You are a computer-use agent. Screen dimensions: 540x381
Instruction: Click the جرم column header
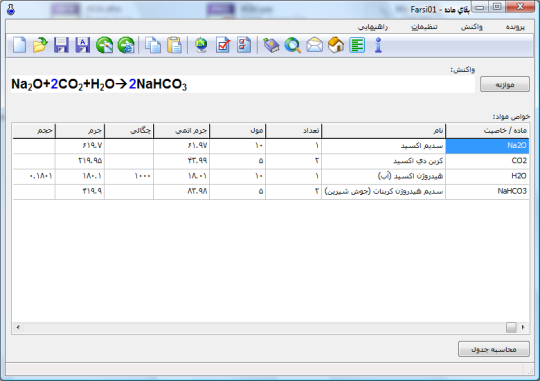point(80,131)
